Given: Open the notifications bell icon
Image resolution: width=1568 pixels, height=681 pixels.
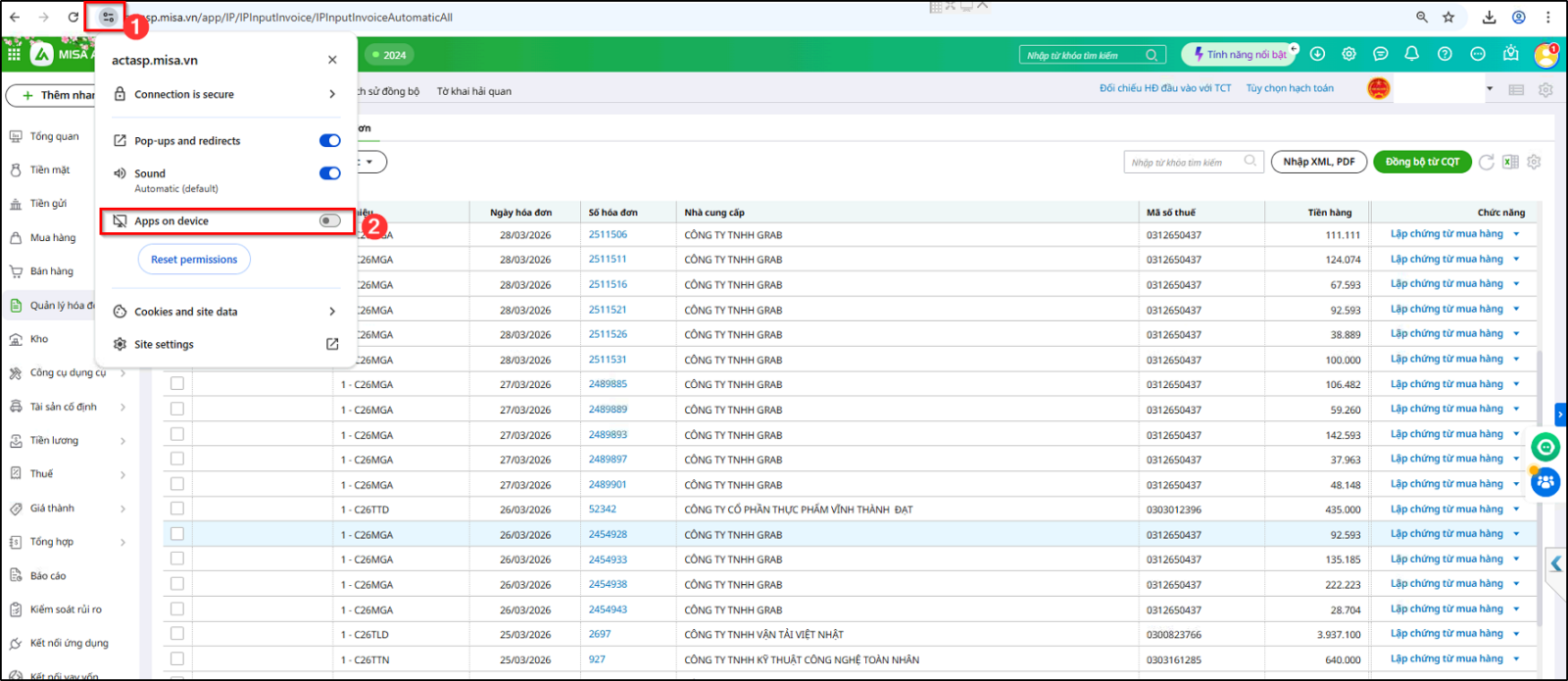Looking at the screenshot, I should coord(1411,54).
